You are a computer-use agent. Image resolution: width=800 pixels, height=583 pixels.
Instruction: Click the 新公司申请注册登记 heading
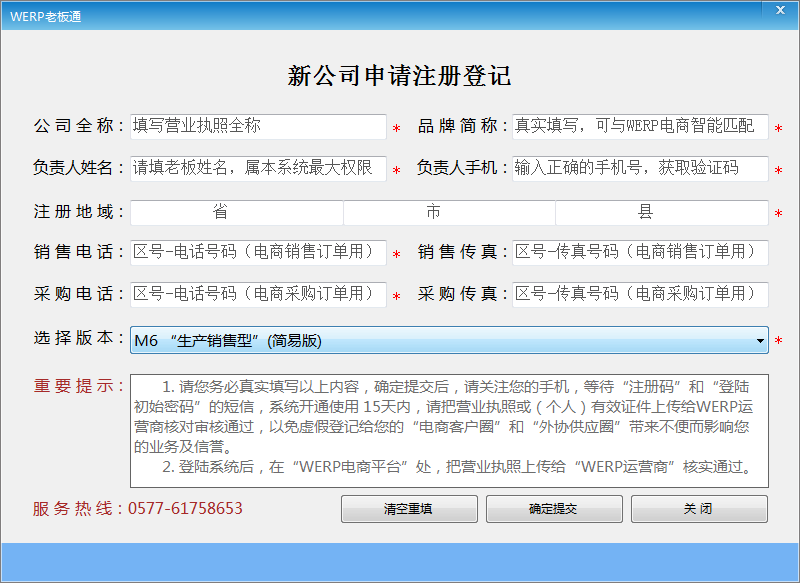(x=399, y=76)
